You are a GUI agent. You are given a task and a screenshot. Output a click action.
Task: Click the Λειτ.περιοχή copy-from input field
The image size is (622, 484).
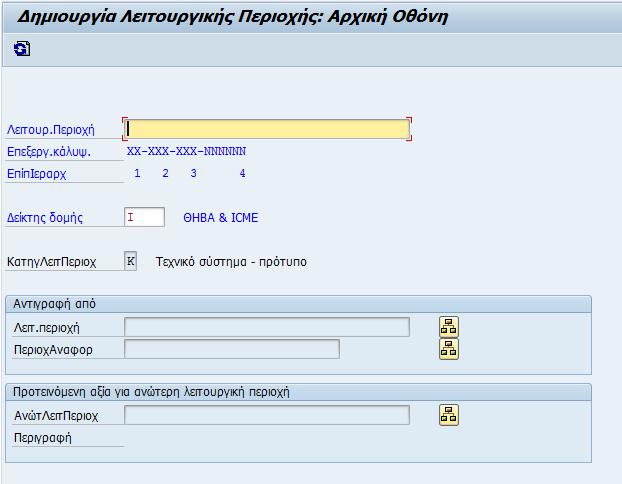[x=267, y=327]
